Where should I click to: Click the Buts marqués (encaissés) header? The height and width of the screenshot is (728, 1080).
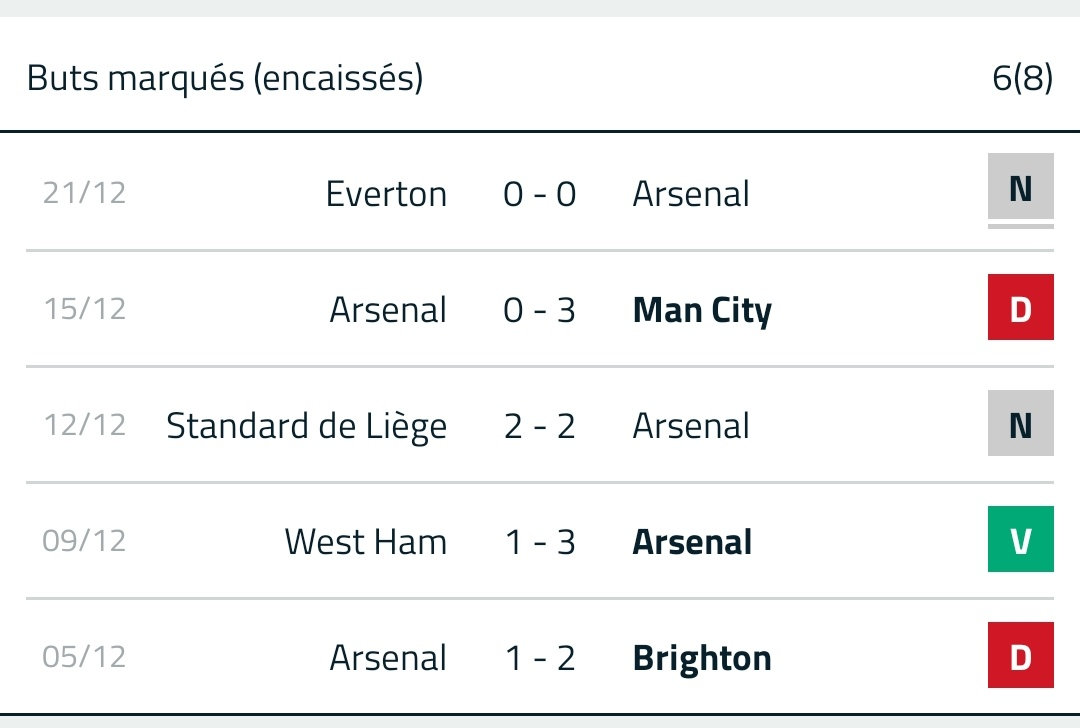(225, 78)
